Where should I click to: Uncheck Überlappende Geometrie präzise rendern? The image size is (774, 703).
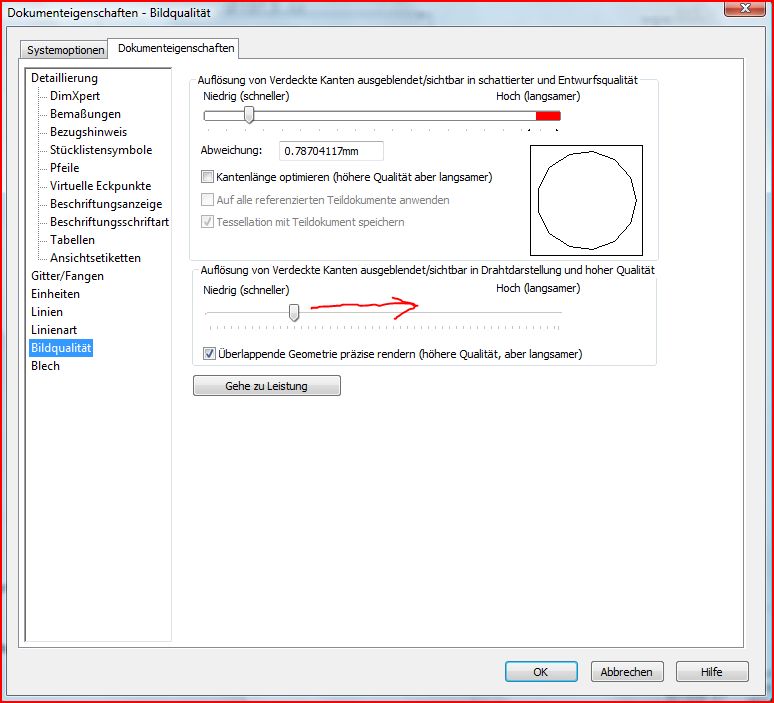(209, 353)
